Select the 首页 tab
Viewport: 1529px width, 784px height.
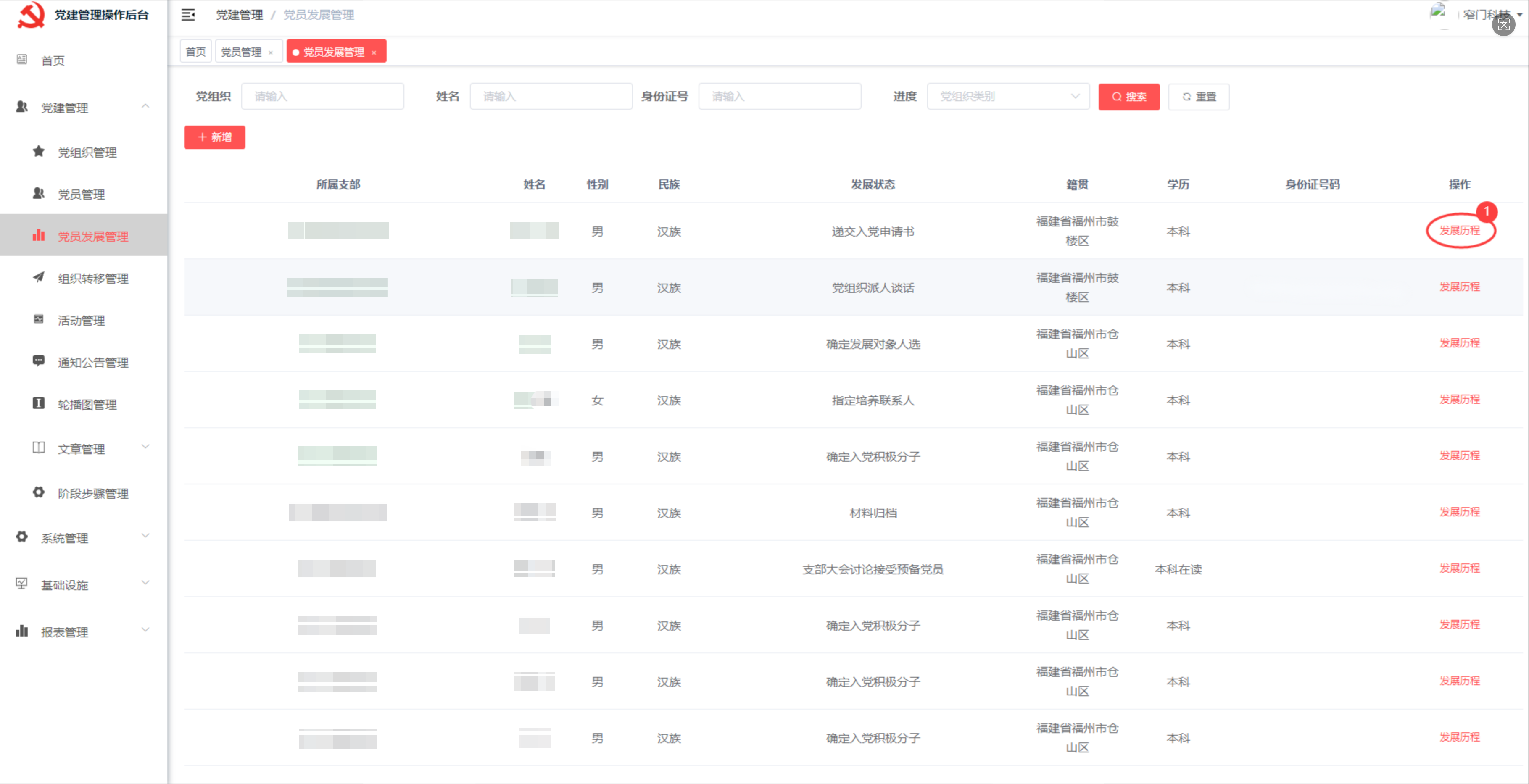(x=195, y=51)
